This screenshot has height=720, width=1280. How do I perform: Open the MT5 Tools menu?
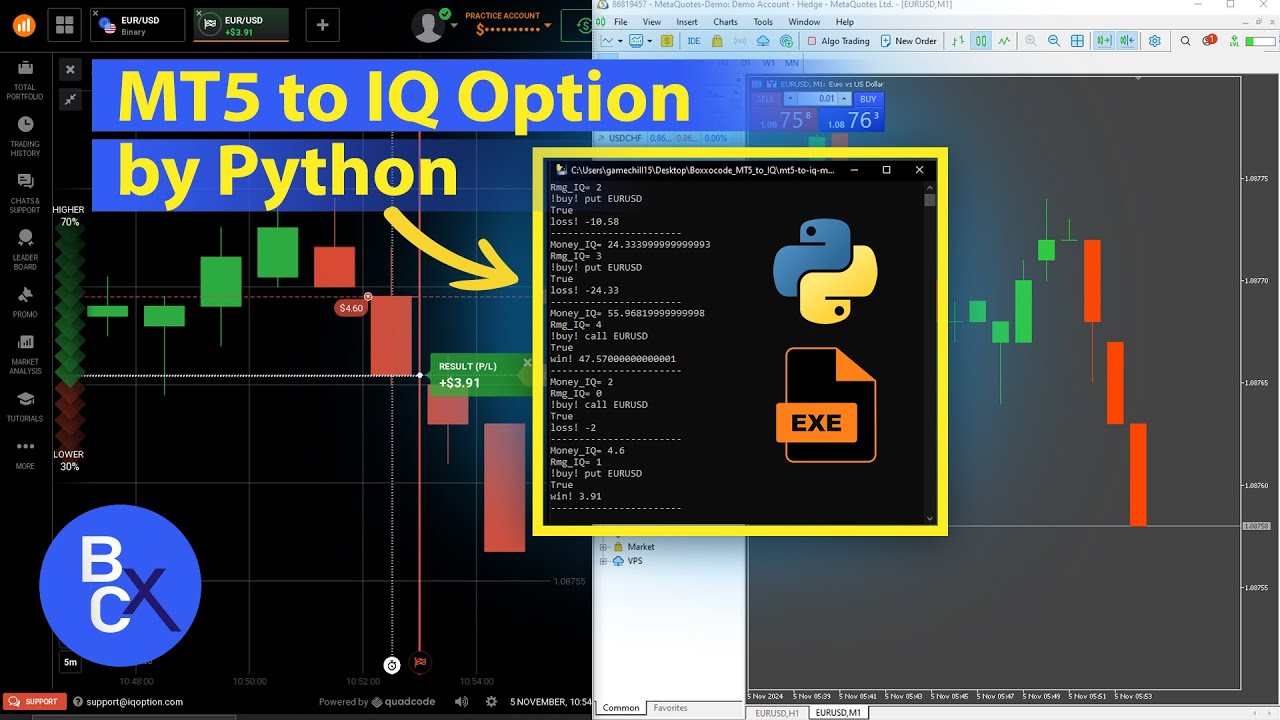tap(763, 22)
